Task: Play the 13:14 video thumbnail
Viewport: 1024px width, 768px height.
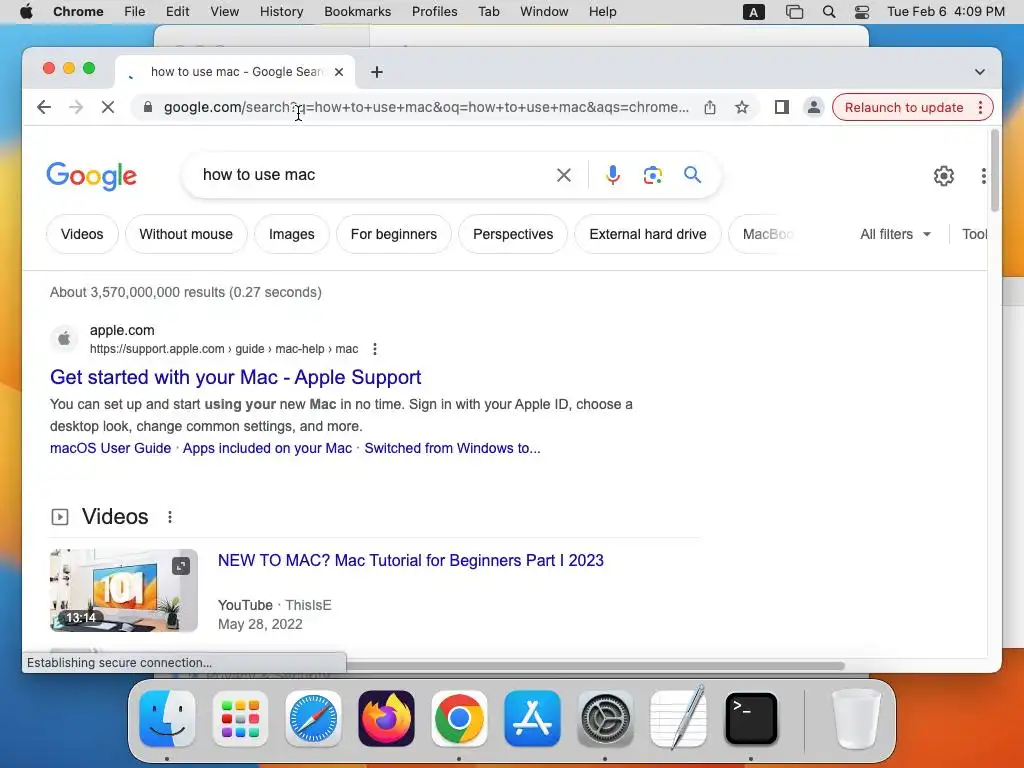Action: [x=124, y=590]
